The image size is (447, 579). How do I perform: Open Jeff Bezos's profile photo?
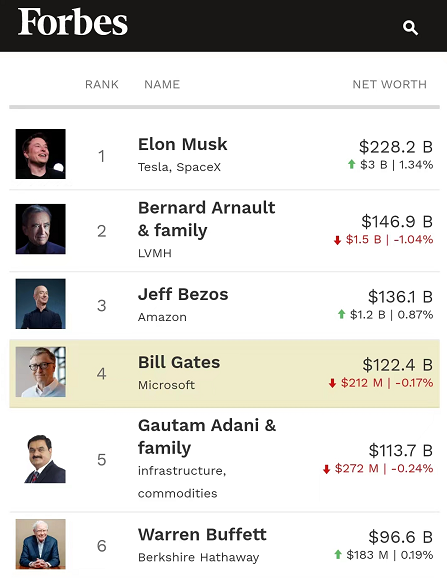41,304
